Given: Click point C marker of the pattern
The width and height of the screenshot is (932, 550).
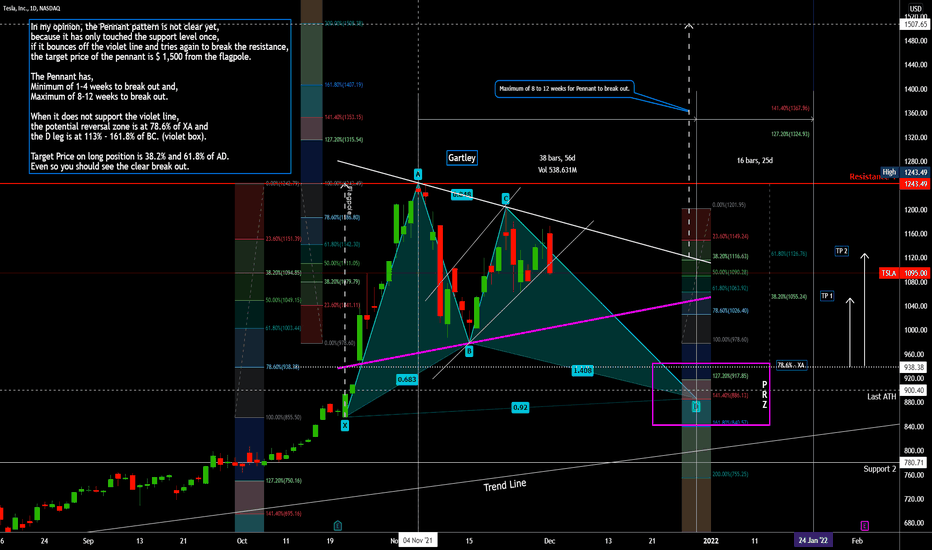Looking at the screenshot, I should pyautogui.click(x=505, y=198).
